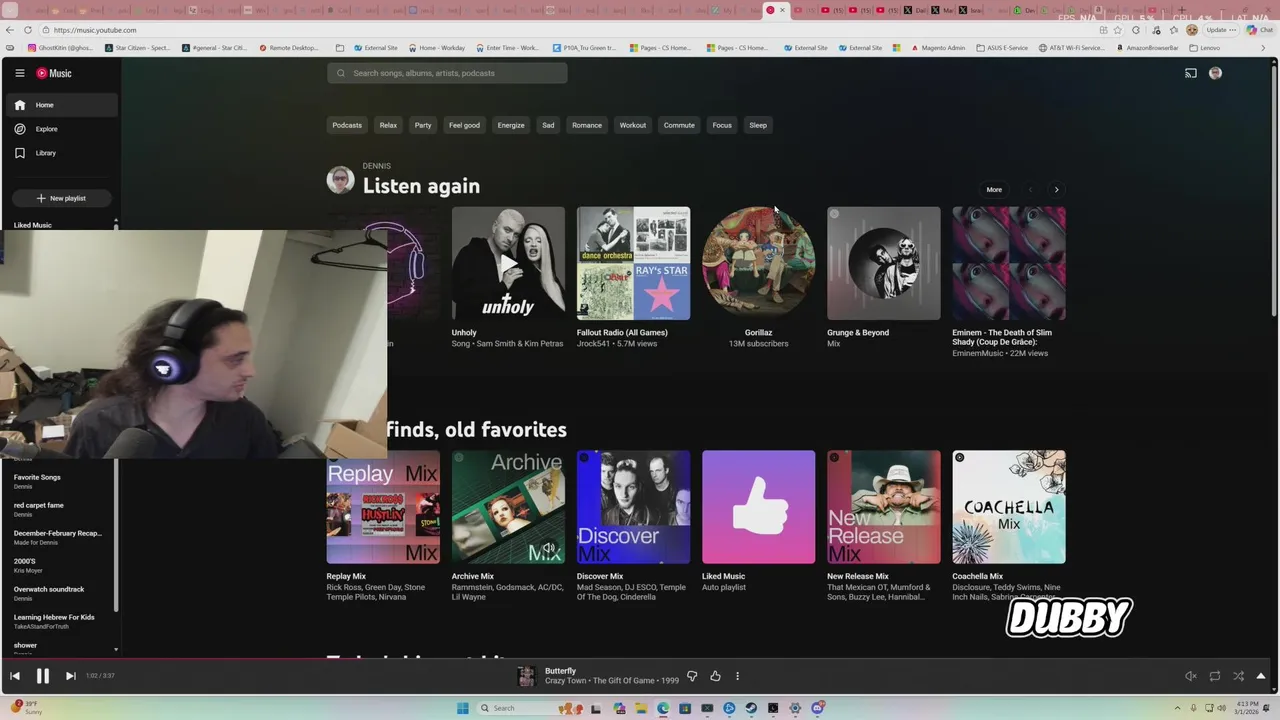Click More in Listen again section
Image resolution: width=1280 pixels, height=720 pixels.
pyautogui.click(x=994, y=189)
